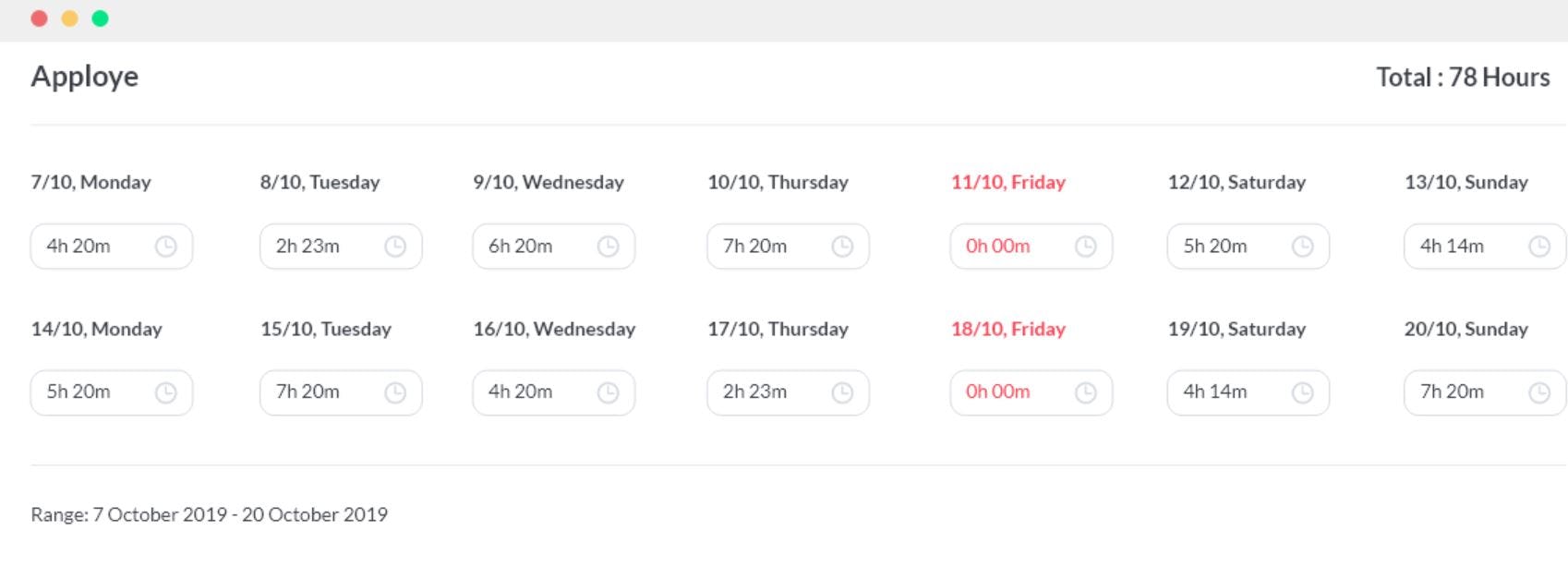Click the date range text at bottom
Image resolution: width=1568 pixels, height=567 pixels.
point(210,515)
